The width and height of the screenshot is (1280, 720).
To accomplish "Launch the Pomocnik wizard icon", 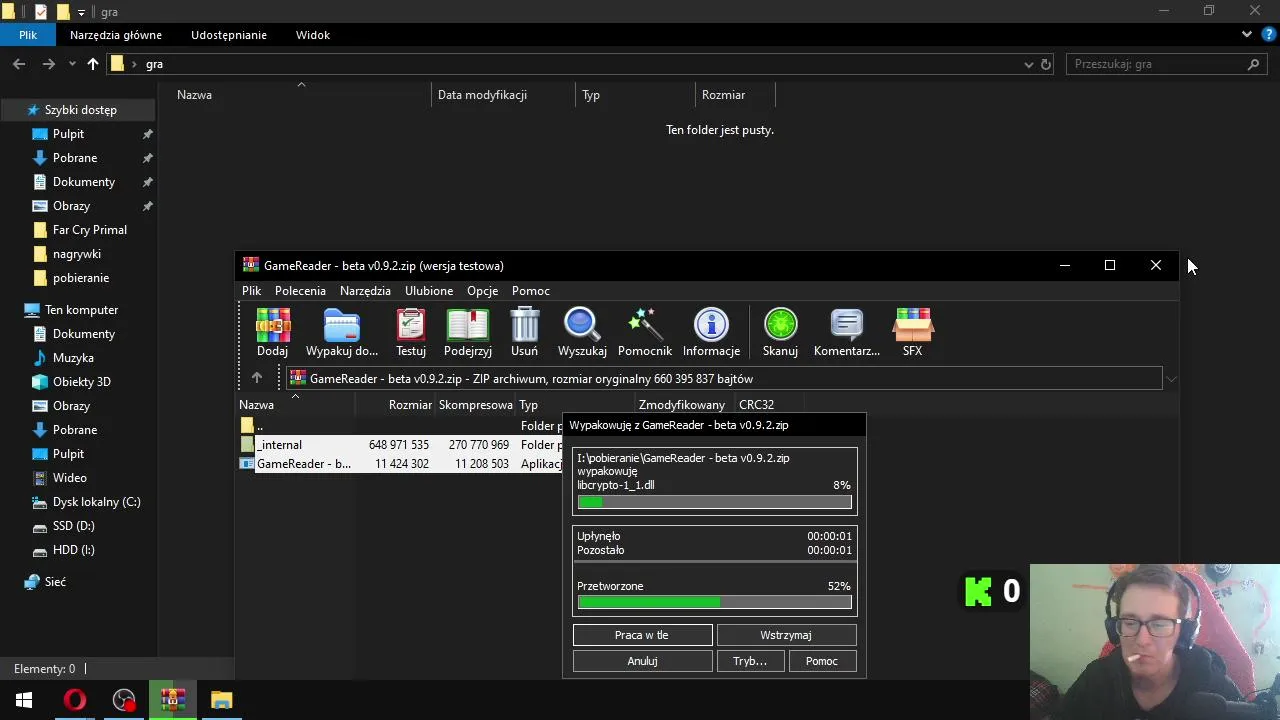I will click(x=645, y=333).
